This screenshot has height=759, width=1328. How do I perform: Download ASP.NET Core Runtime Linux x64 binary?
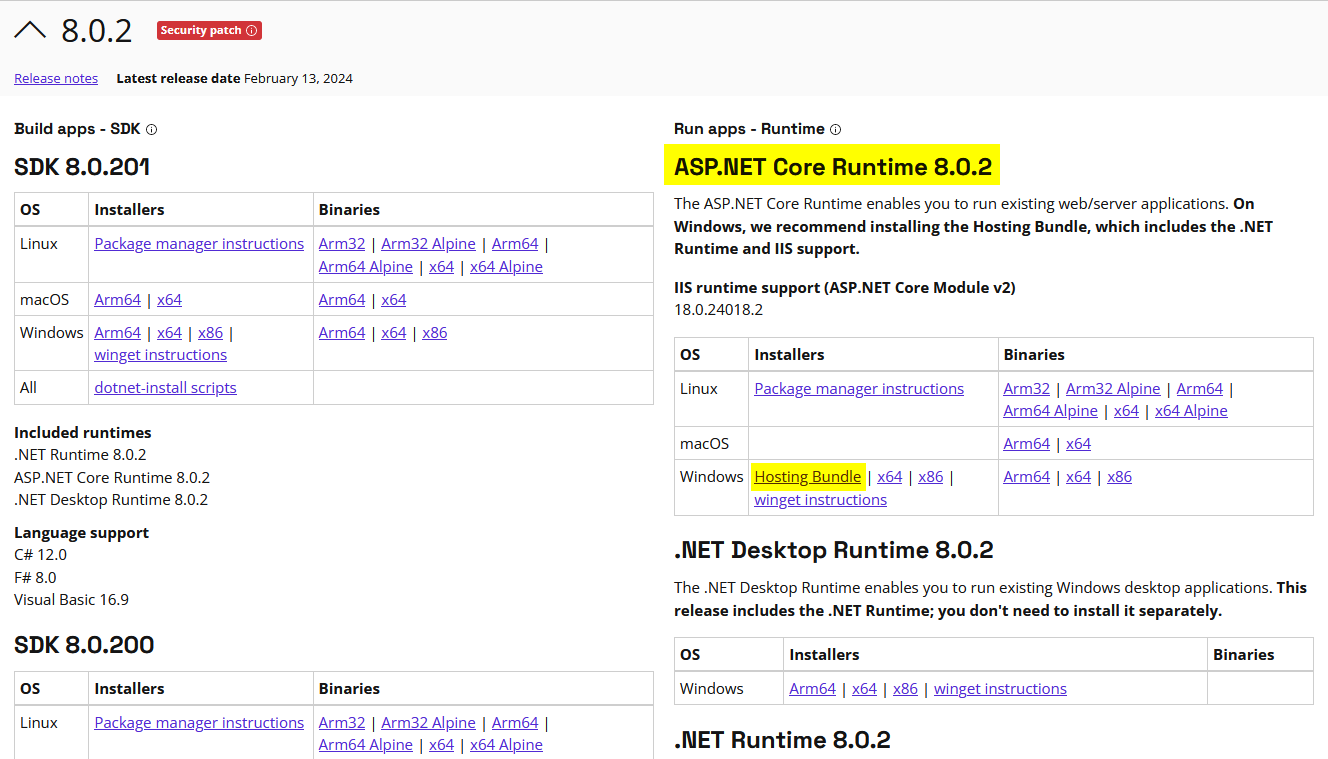(1126, 411)
